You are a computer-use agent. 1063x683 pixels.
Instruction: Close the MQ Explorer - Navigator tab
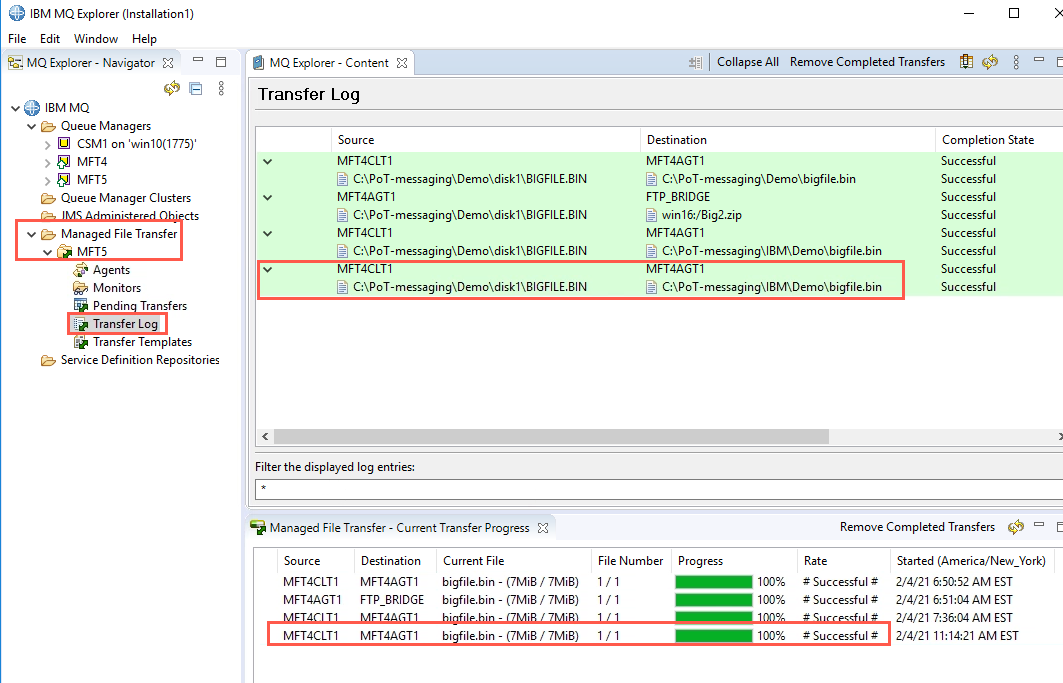tap(168, 62)
